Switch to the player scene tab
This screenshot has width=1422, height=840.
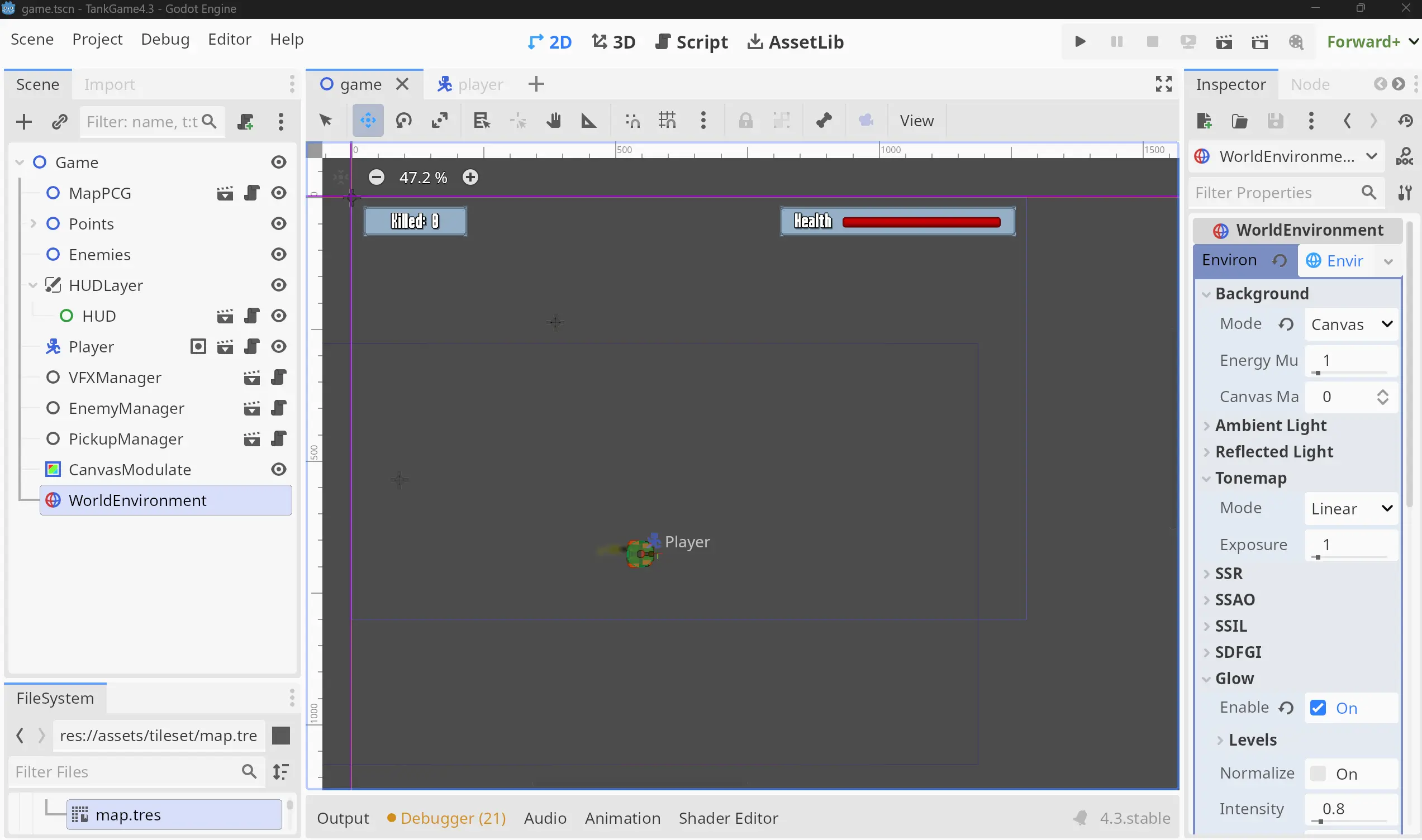pyautogui.click(x=470, y=84)
